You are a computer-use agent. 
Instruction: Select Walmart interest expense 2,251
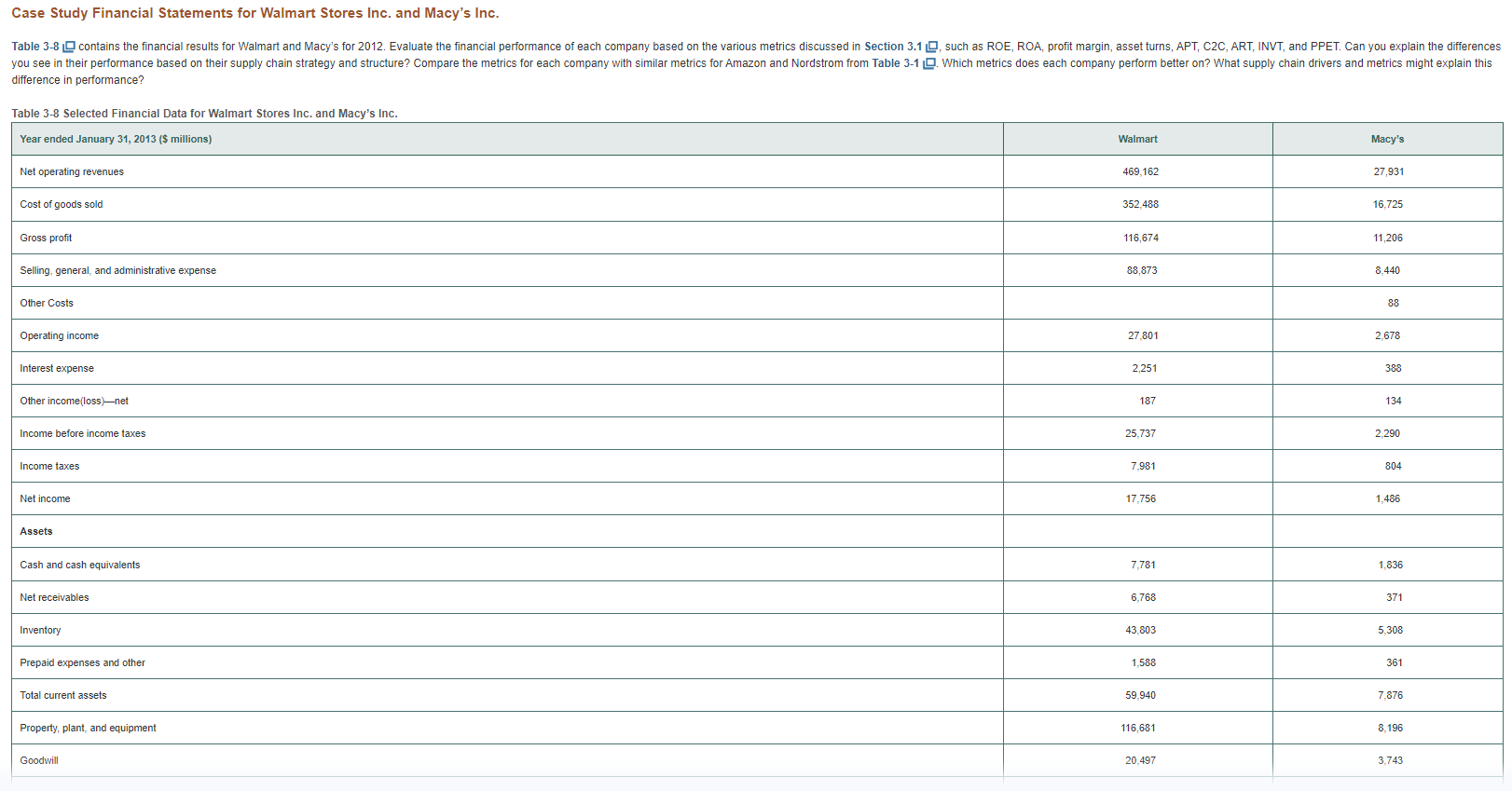tap(1145, 368)
